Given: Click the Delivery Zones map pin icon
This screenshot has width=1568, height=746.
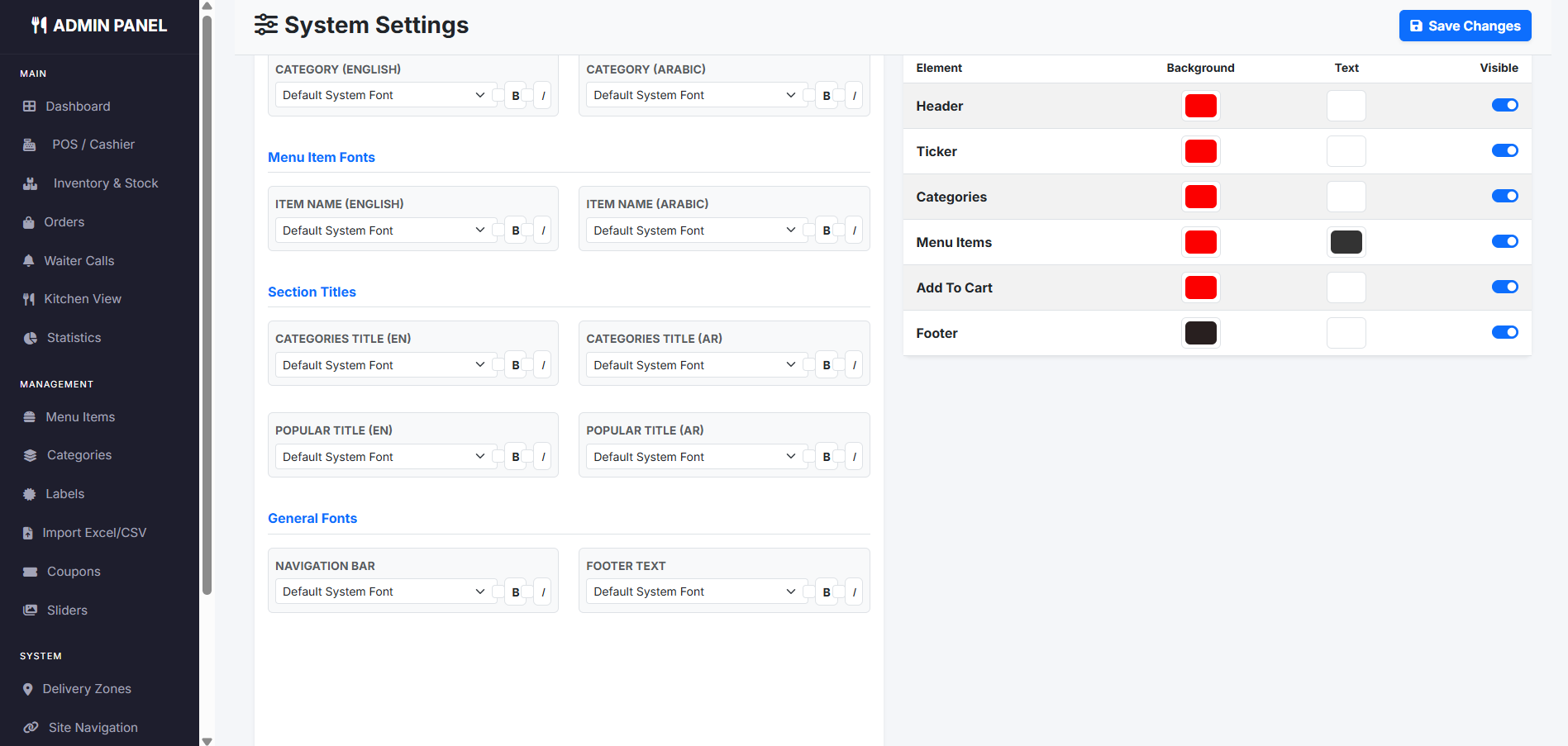Looking at the screenshot, I should (x=28, y=689).
